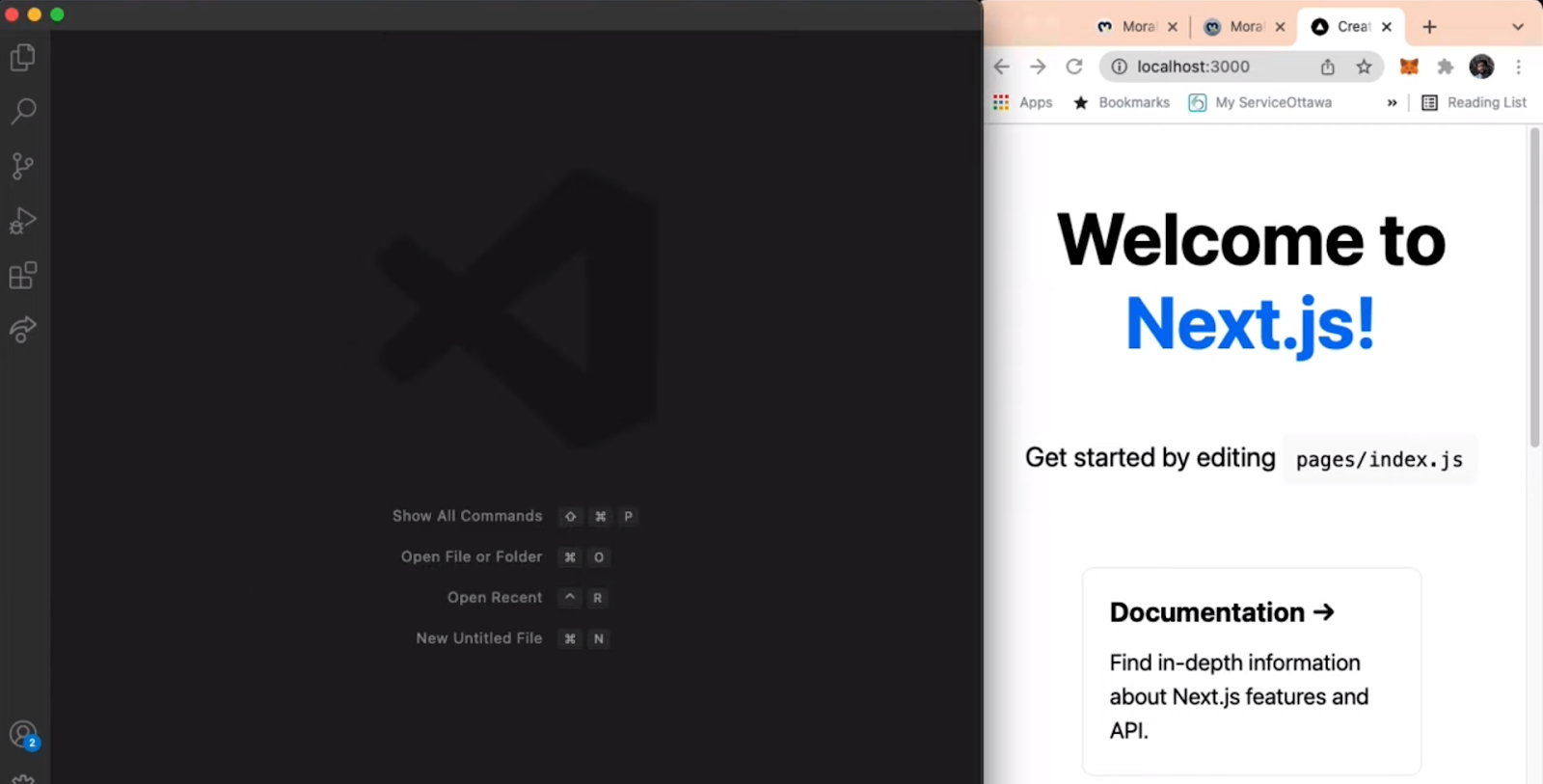Open the Extensions view in VS Code
The image size is (1543, 784).
tap(23, 276)
